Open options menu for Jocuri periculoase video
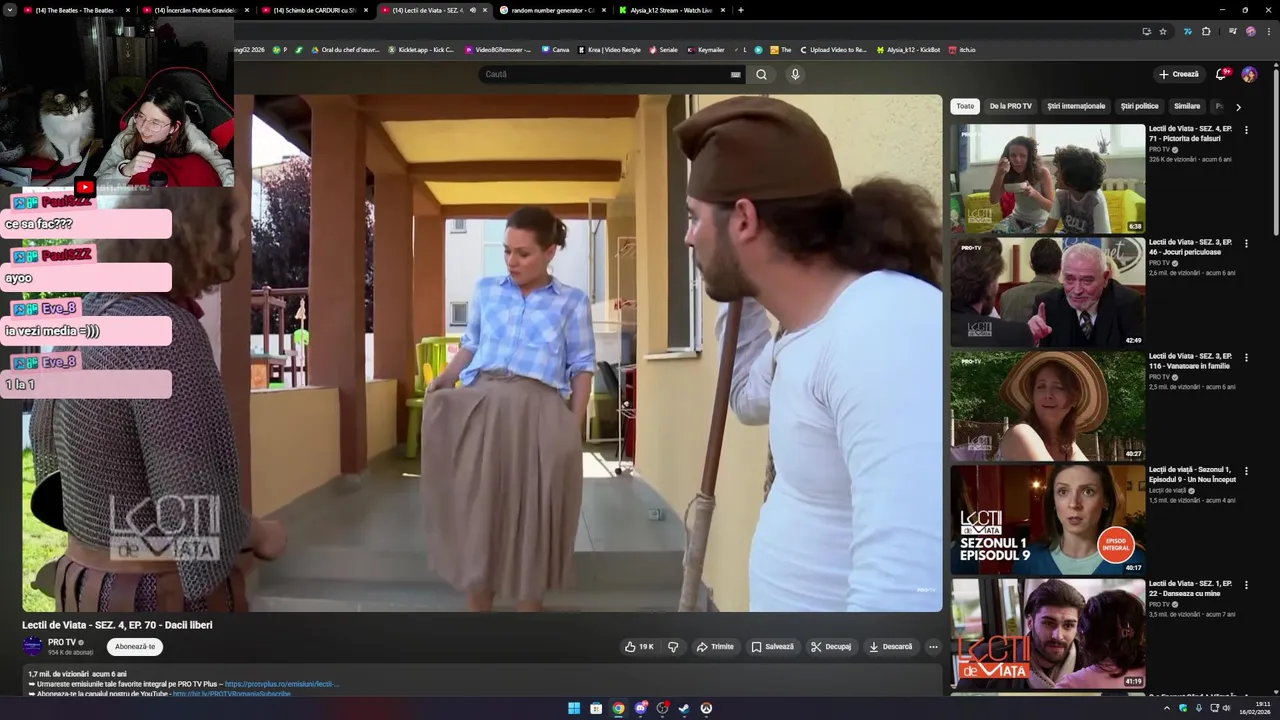The height and width of the screenshot is (720, 1280). [x=1246, y=243]
